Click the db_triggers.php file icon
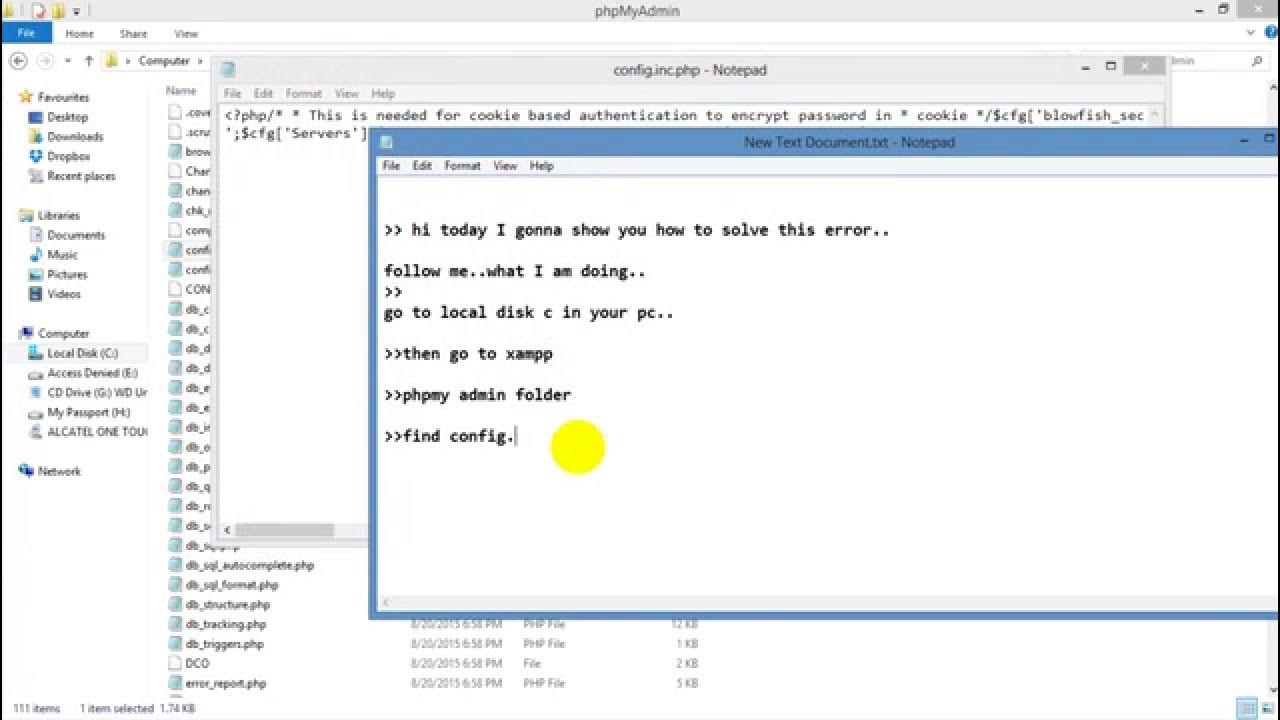Image resolution: width=1280 pixels, height=720 pixels. point(175,644)
